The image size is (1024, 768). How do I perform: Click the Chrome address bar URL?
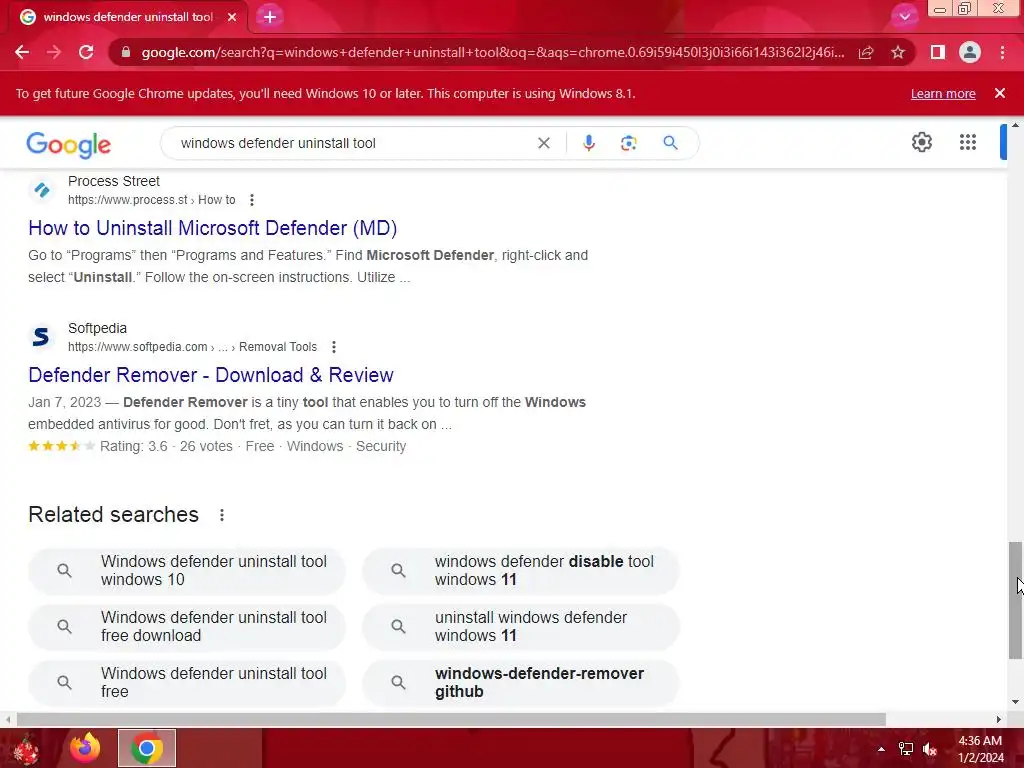[492, 52]
